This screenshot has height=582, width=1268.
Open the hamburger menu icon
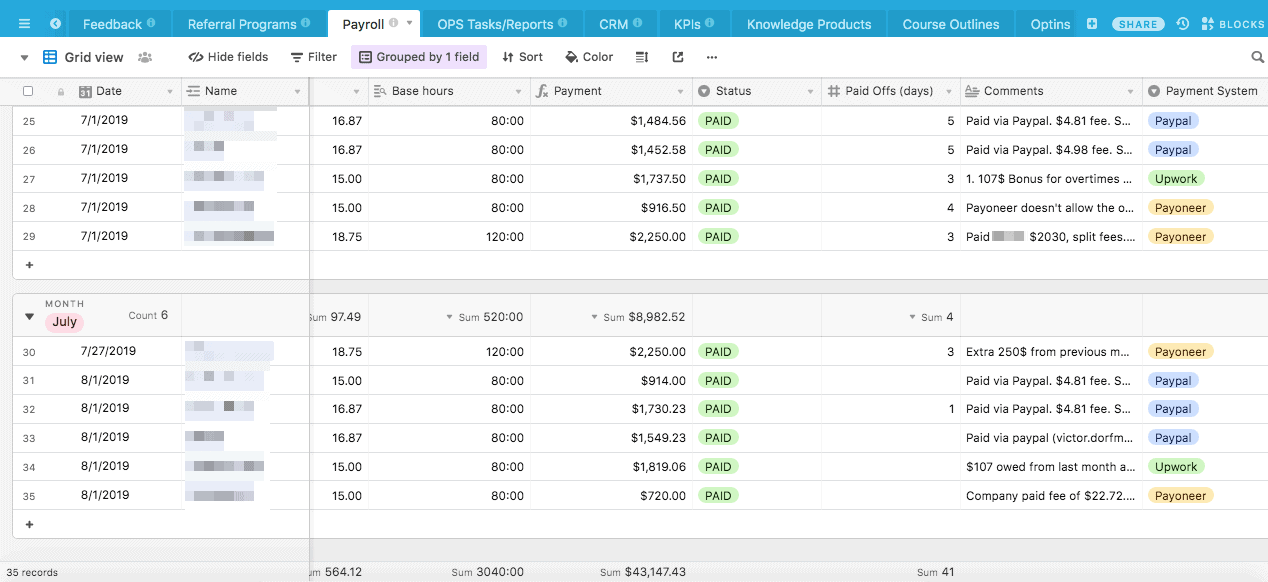pos(24,24)
